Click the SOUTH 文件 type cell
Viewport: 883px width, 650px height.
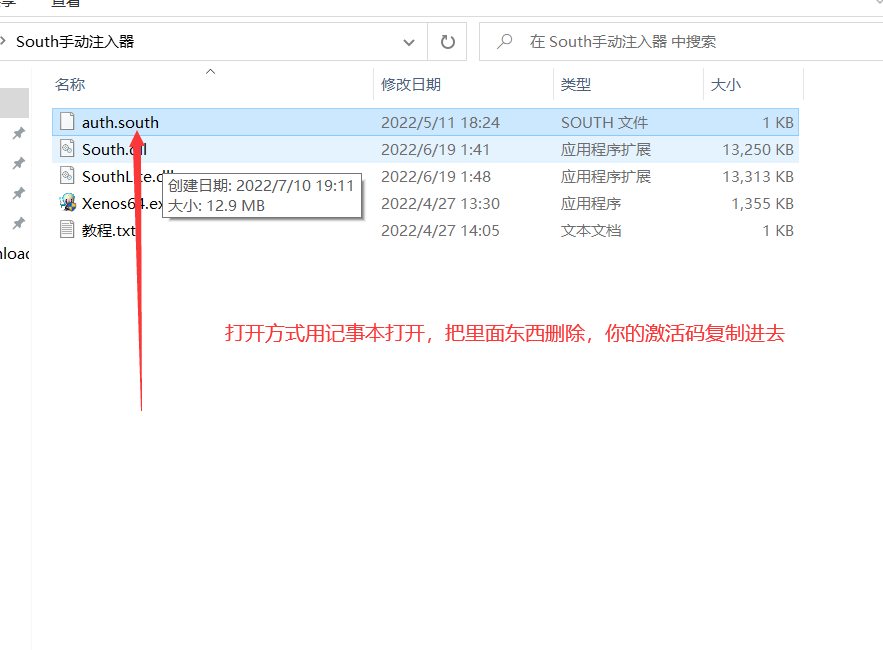click(x=604, y=122)
